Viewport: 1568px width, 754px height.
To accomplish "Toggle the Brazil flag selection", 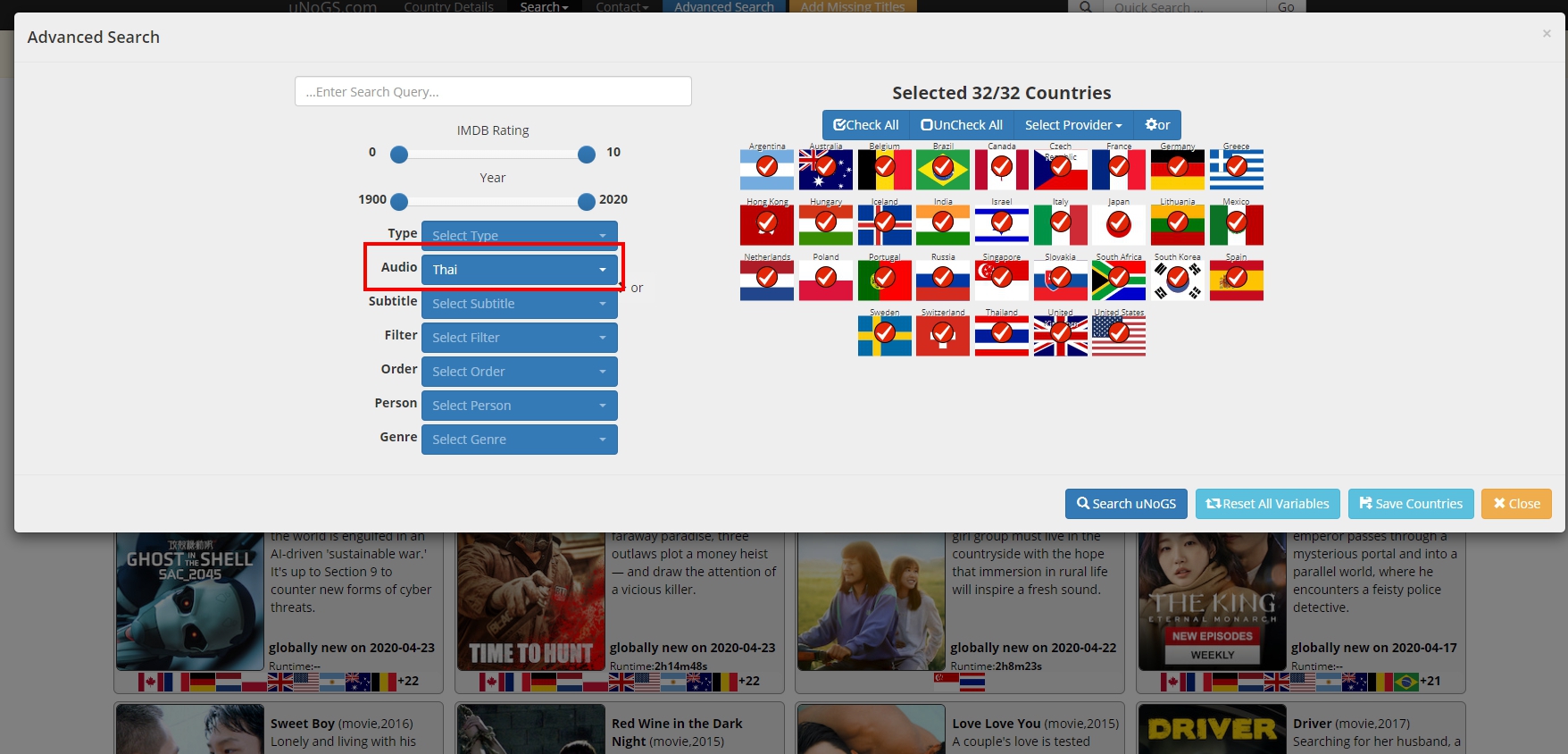I will tap(943, 169).
